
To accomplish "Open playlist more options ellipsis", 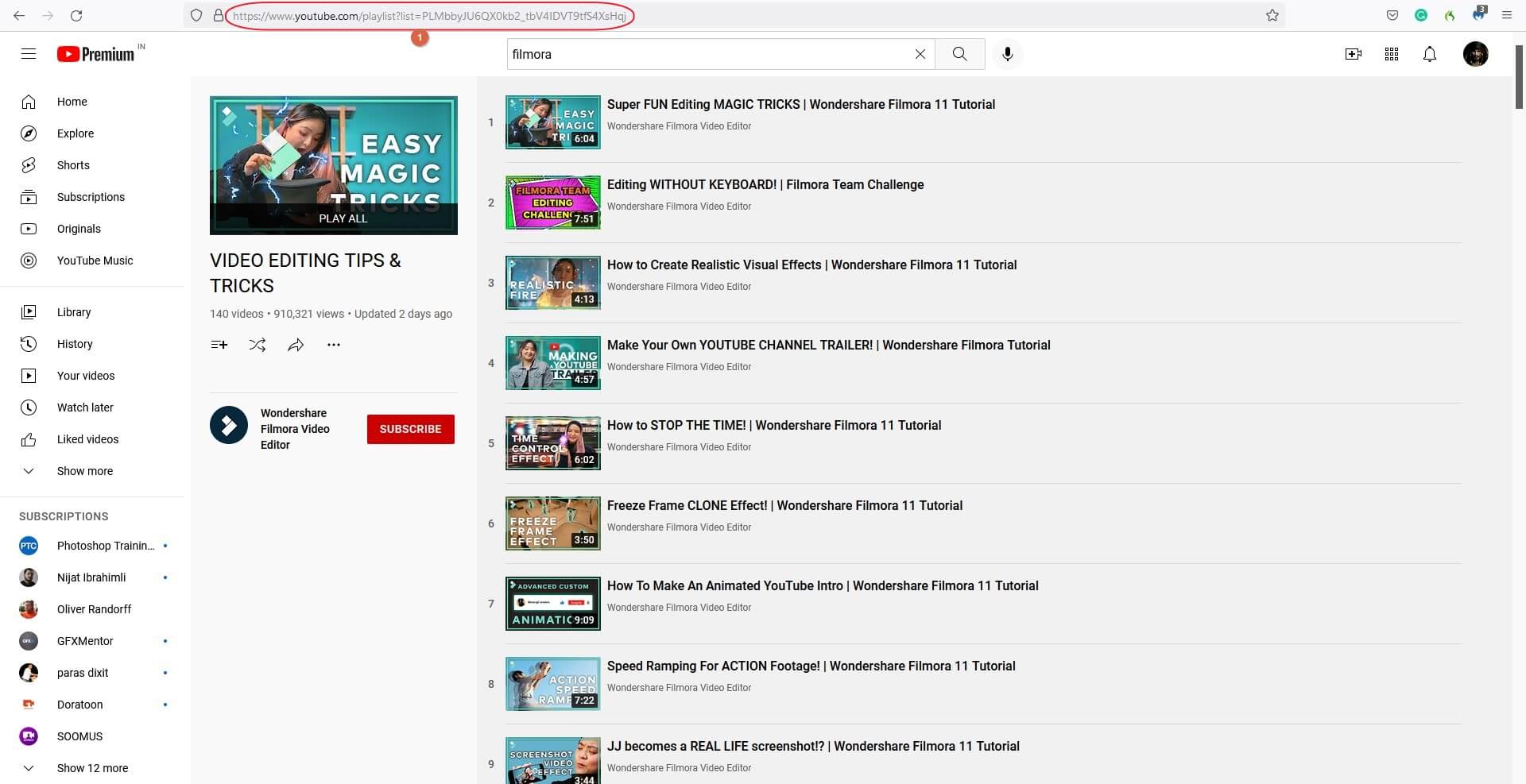I will 334,345.
